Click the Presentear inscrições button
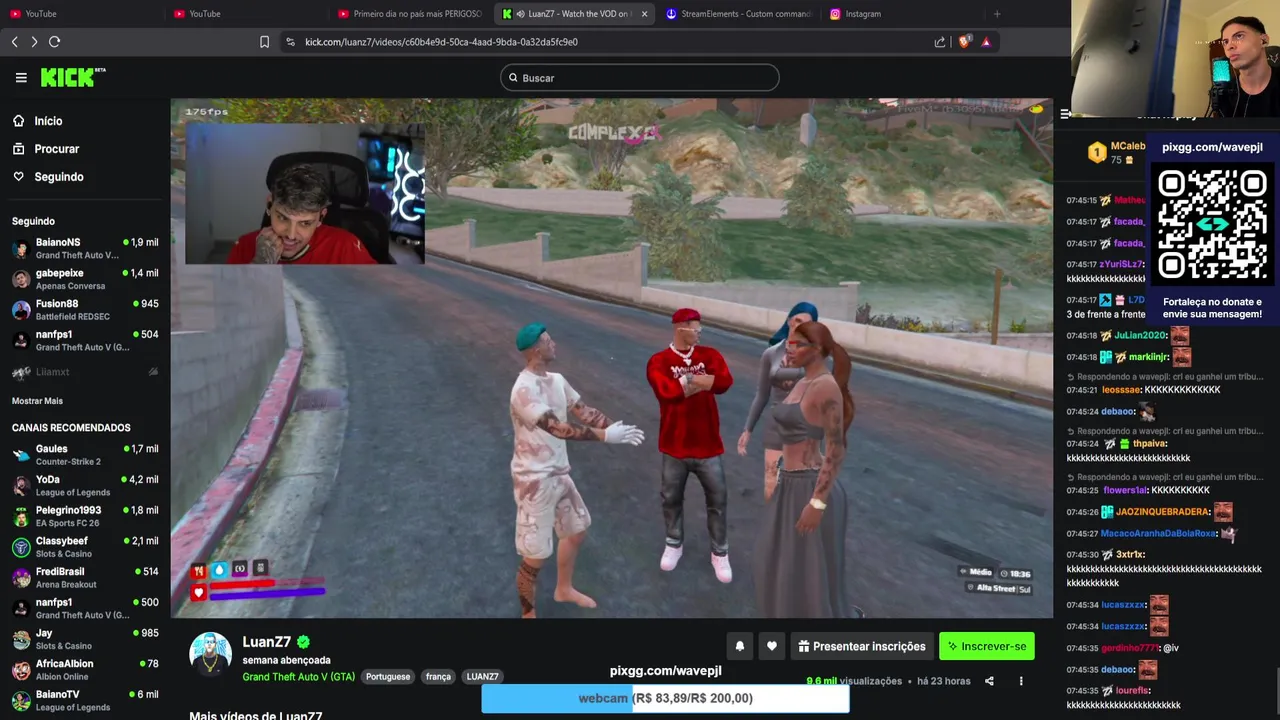Viewport: 1280px width, 720px height. coord(862,646)
